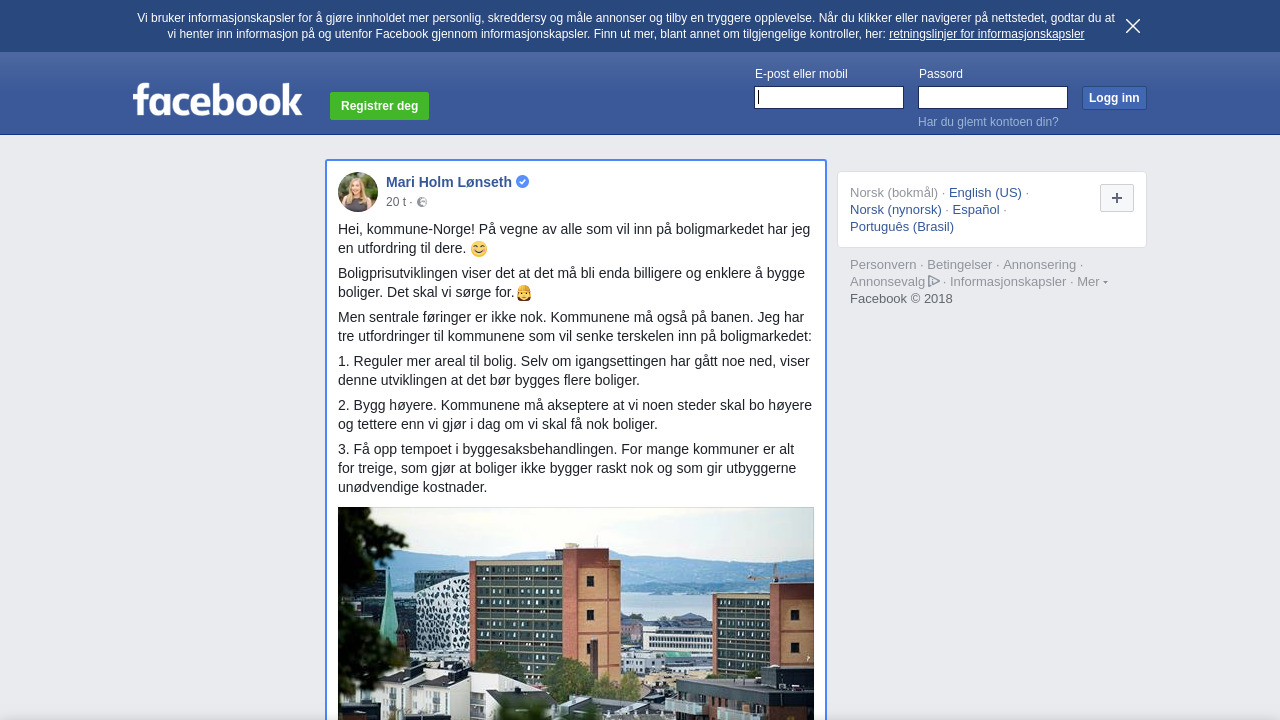This screenshot has height=720, width=1280.
Task: Switch language to English (US)
Action: [985, 193]
